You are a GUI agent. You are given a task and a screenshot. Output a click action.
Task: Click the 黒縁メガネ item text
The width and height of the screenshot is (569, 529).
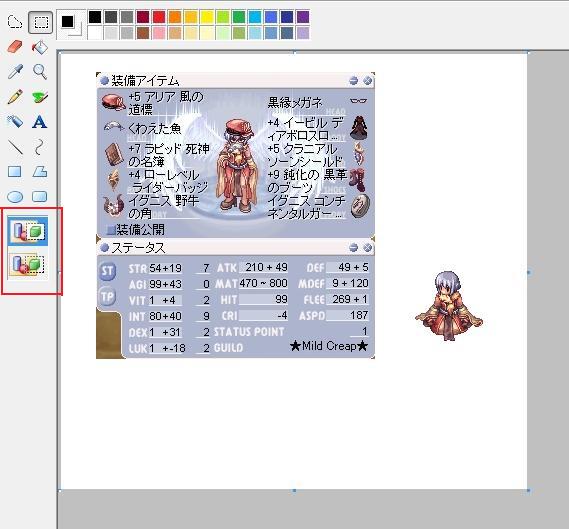pos(295,103)
